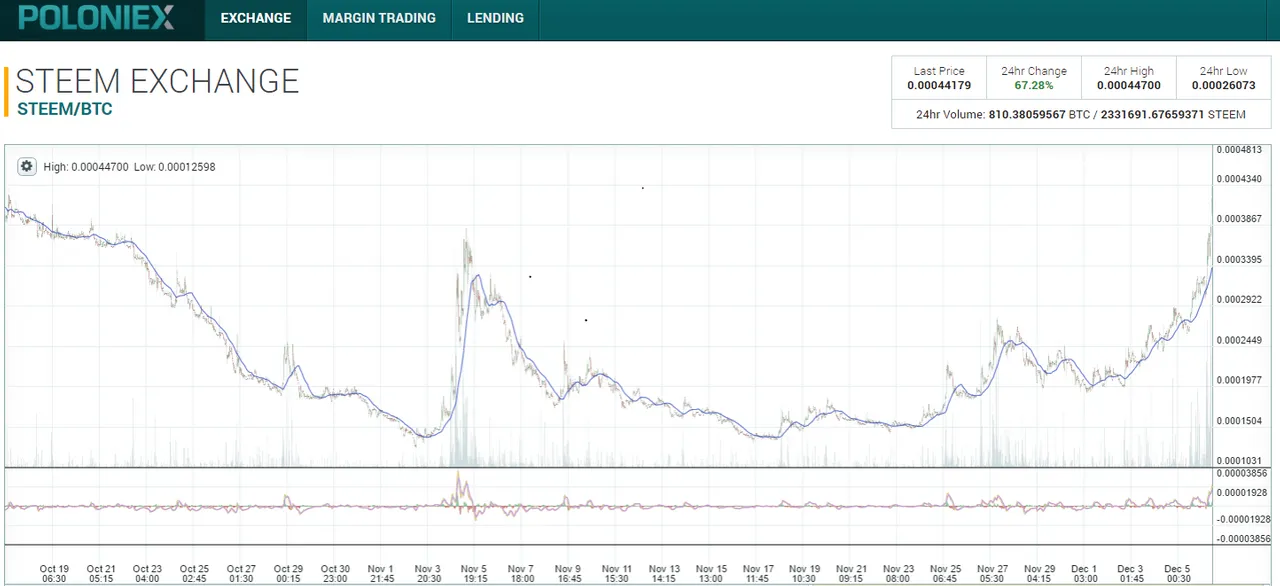
Task: Click y-axis price label 0.0001031
Action: coord(1239,460)
